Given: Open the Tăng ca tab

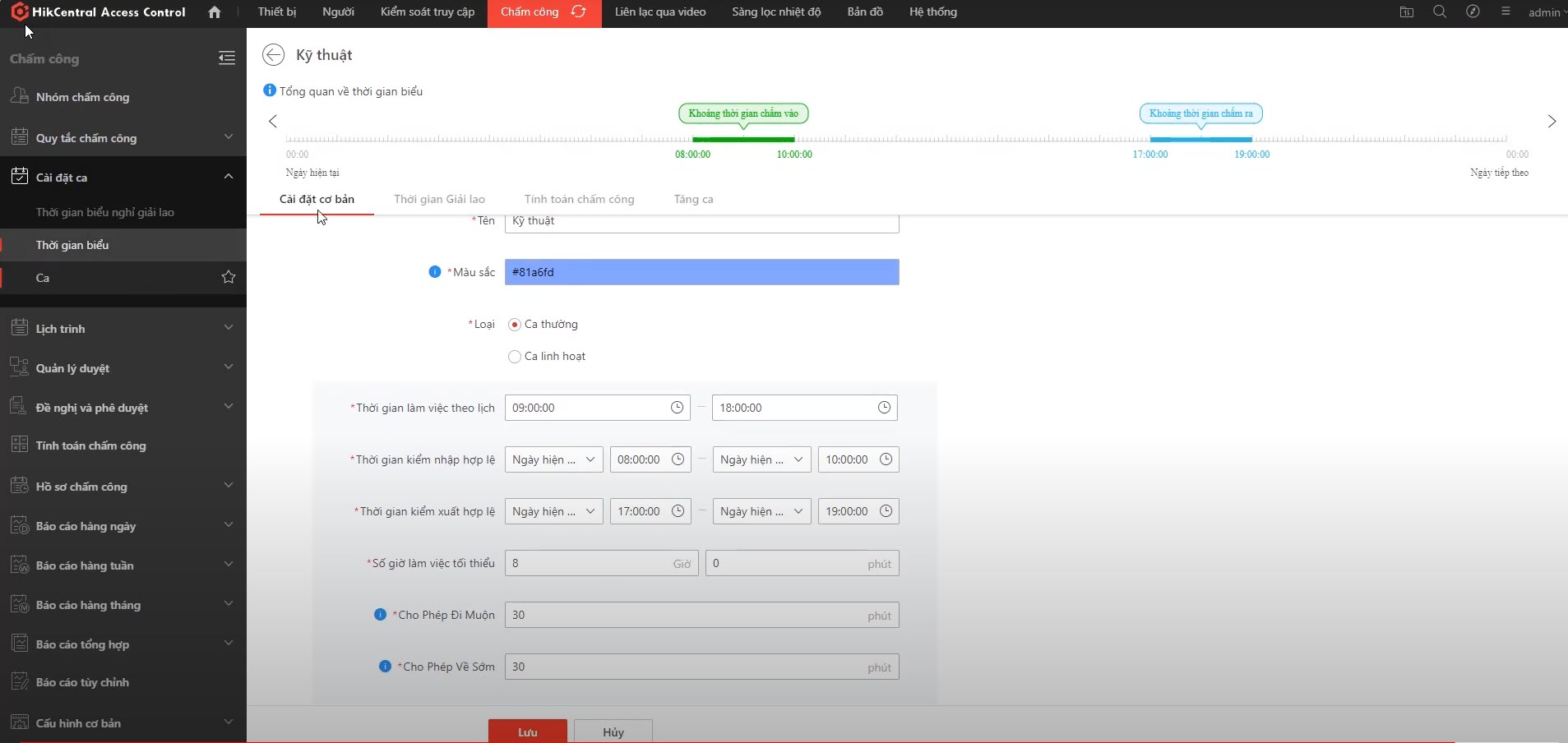Looking at the screenshot, I should [693, 199].
